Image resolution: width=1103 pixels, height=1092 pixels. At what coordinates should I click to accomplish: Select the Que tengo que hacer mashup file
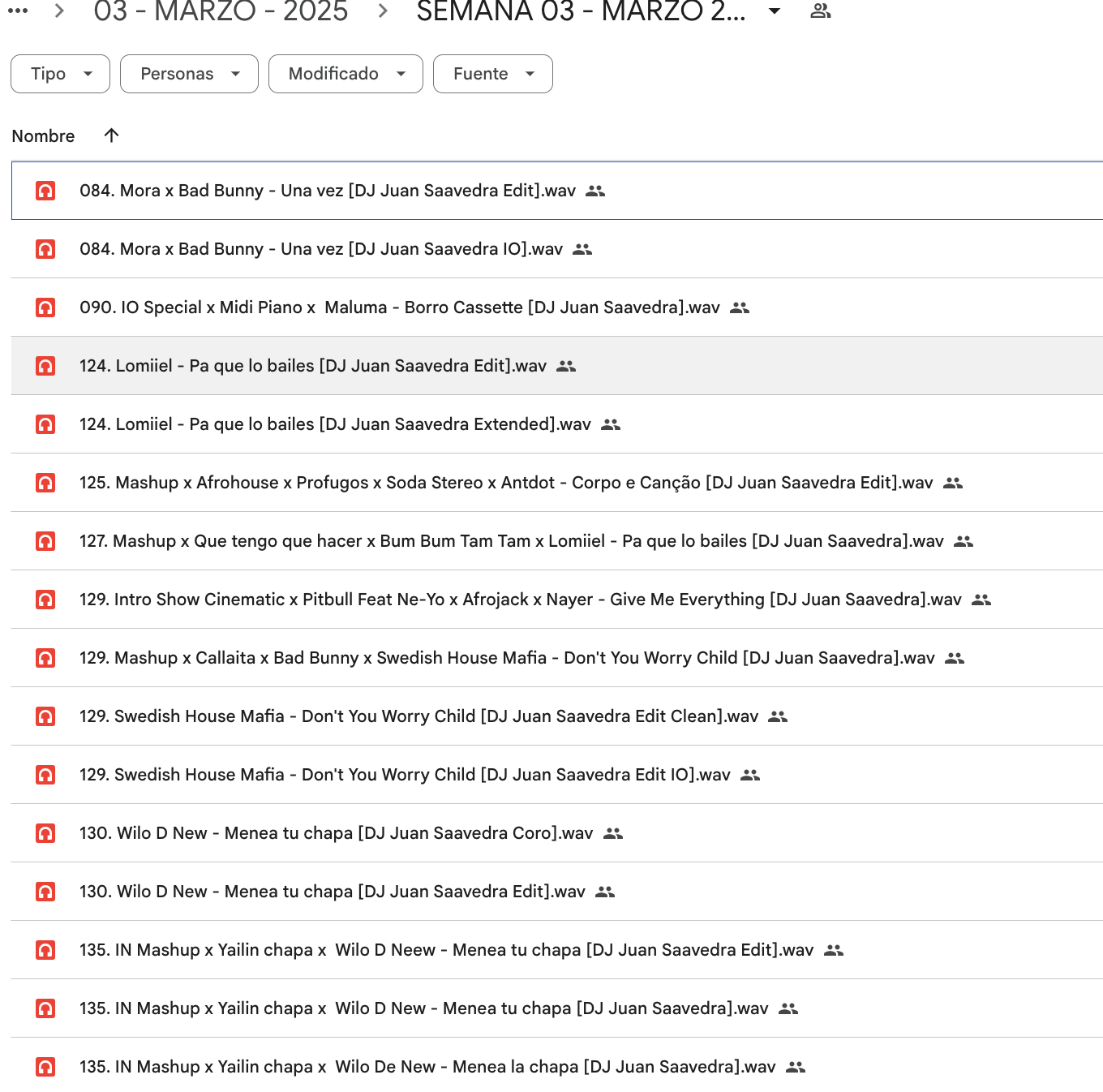pyautogui.click(x=511, y=541)
